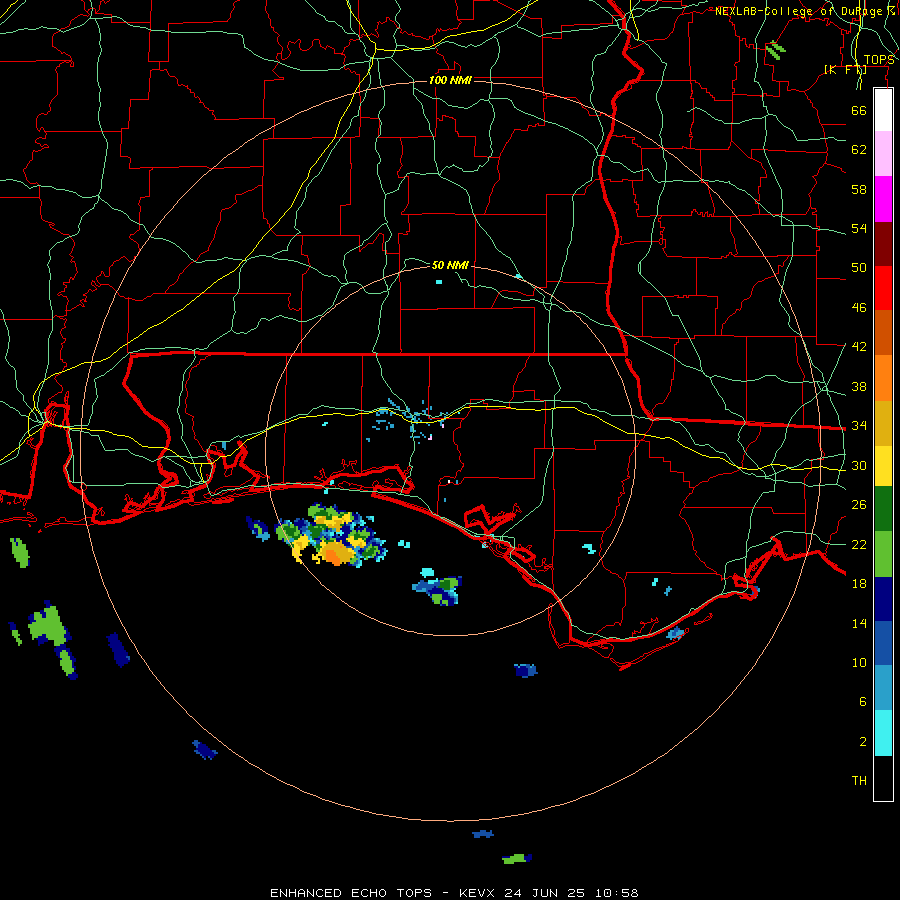Screen dimensions: 900x900
Task: Click legend value "6"
Action: [863, 702]
